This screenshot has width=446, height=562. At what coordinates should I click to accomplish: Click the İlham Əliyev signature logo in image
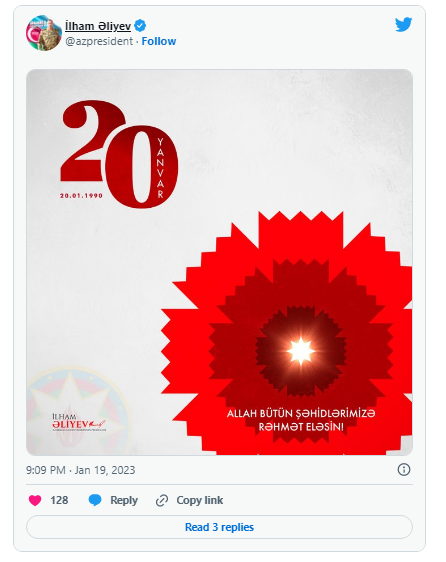(78, 422)
